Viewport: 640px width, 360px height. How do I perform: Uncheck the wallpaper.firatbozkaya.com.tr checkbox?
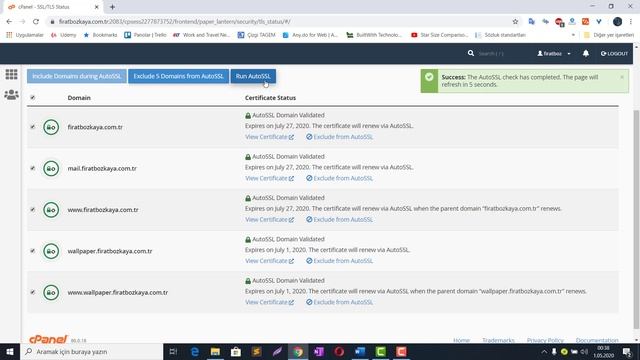click(x=33, y=251)
